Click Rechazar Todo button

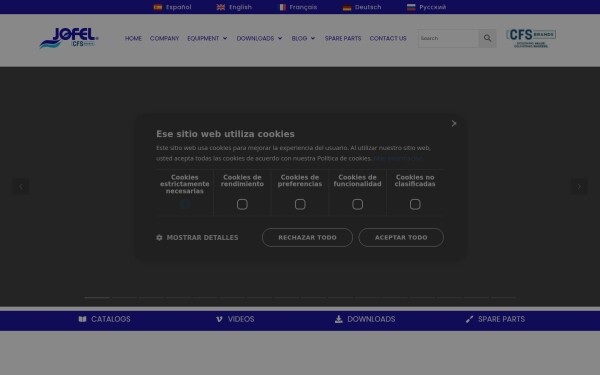click(x=307, y=238)
